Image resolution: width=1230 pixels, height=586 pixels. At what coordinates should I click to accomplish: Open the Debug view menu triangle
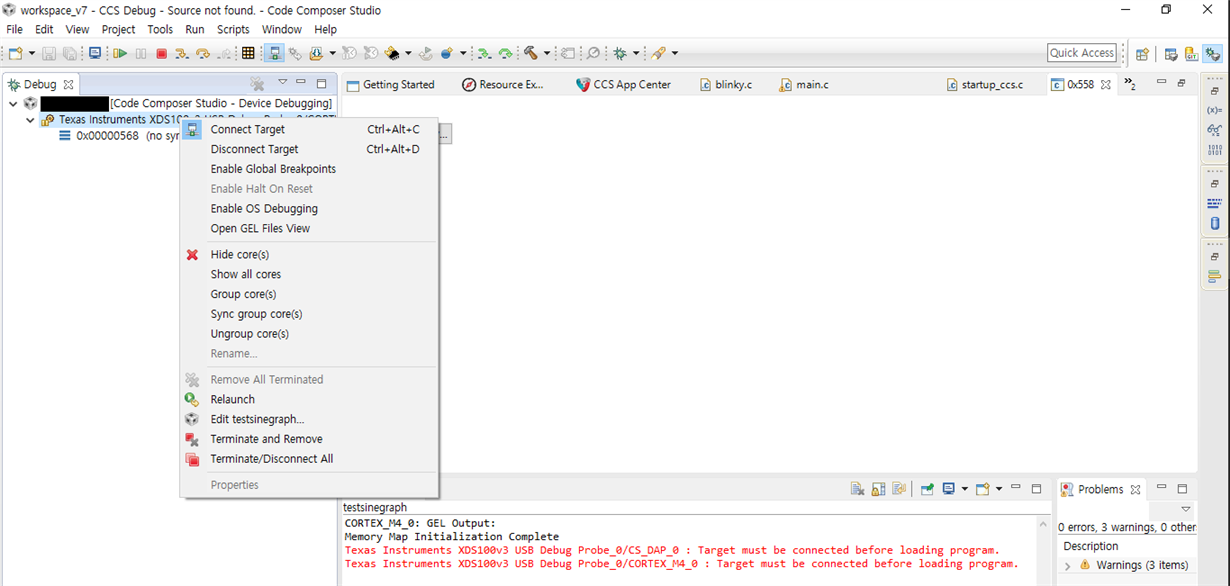[282, 83]
